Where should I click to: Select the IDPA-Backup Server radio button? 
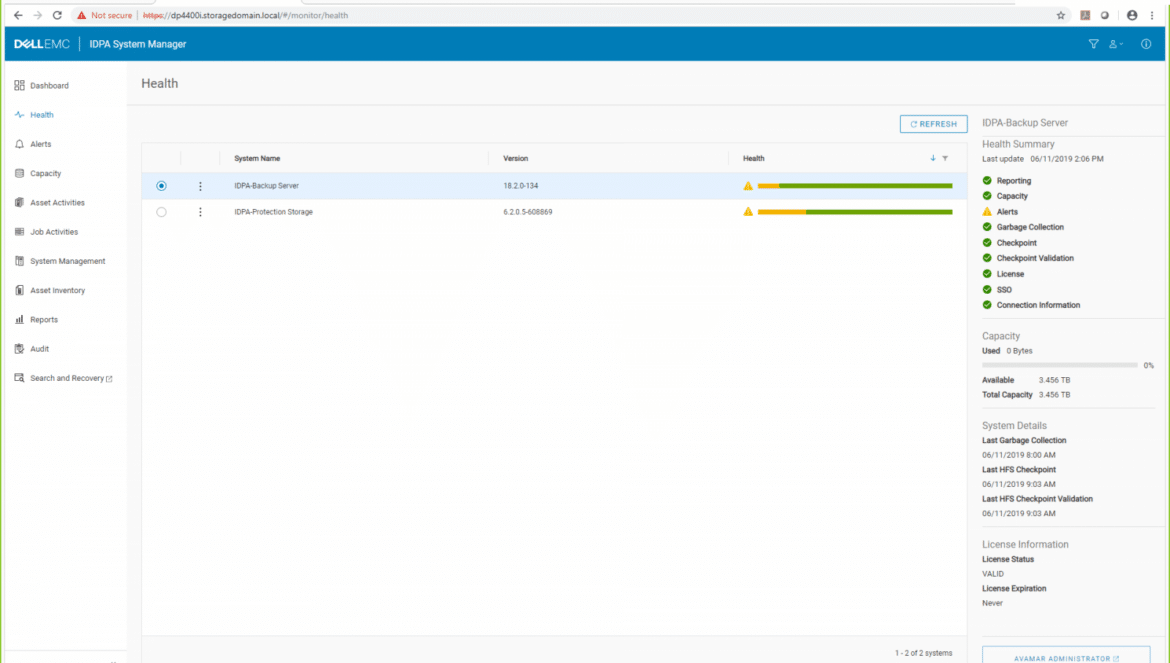[161, 186]
